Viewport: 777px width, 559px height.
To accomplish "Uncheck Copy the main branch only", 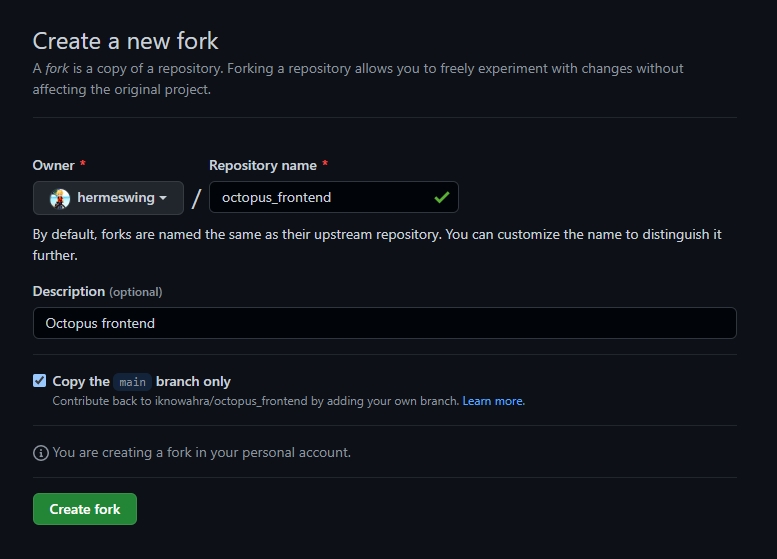I will [40, 381].
